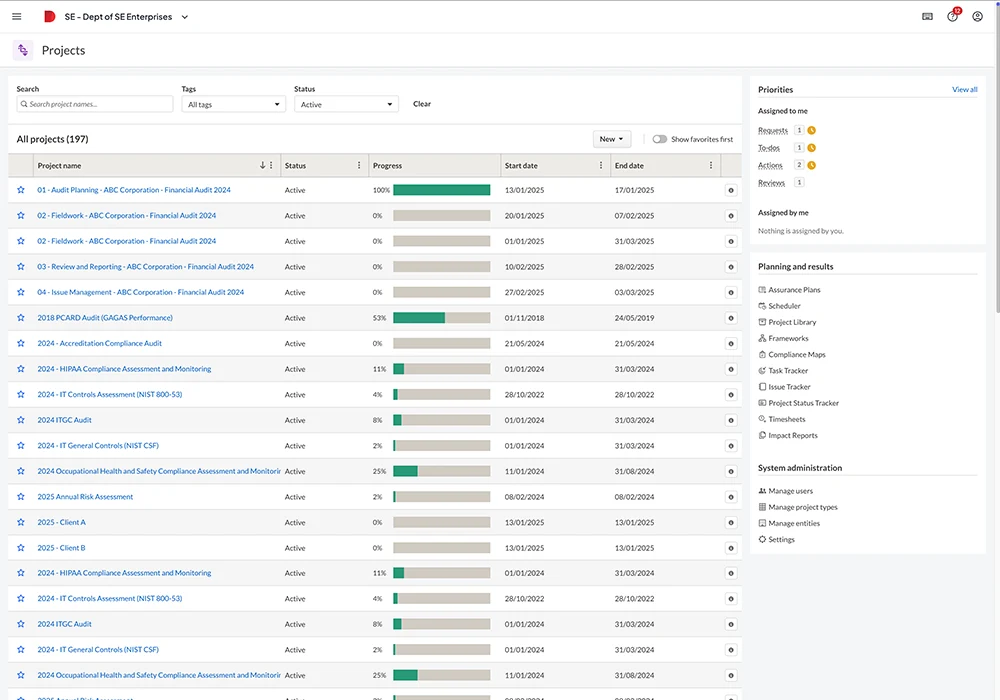Click the Clear filters button
The height and width of the screenshot is (700, 1000).
coord(421,103)
